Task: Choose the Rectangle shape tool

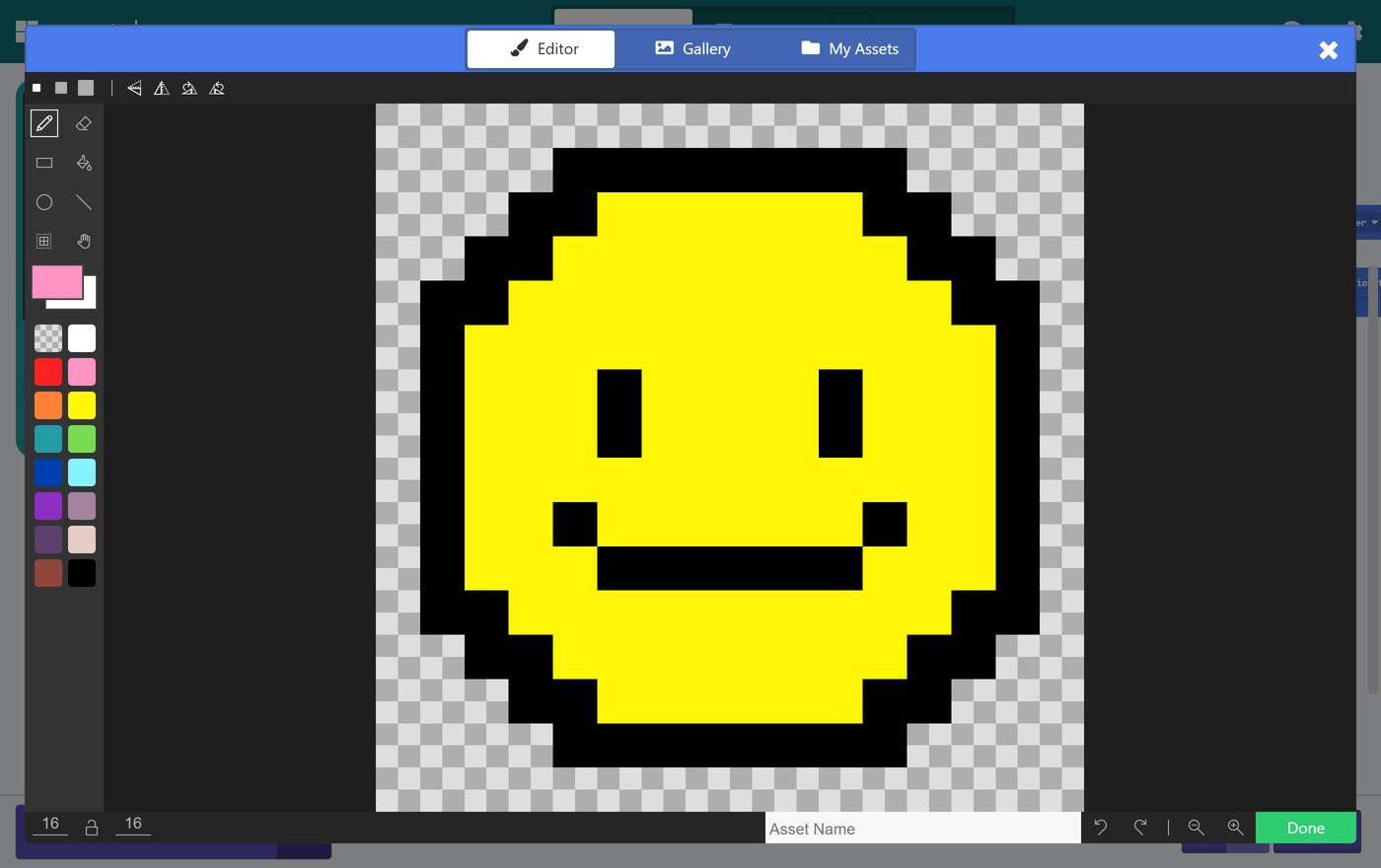Action: click(44, 163)
